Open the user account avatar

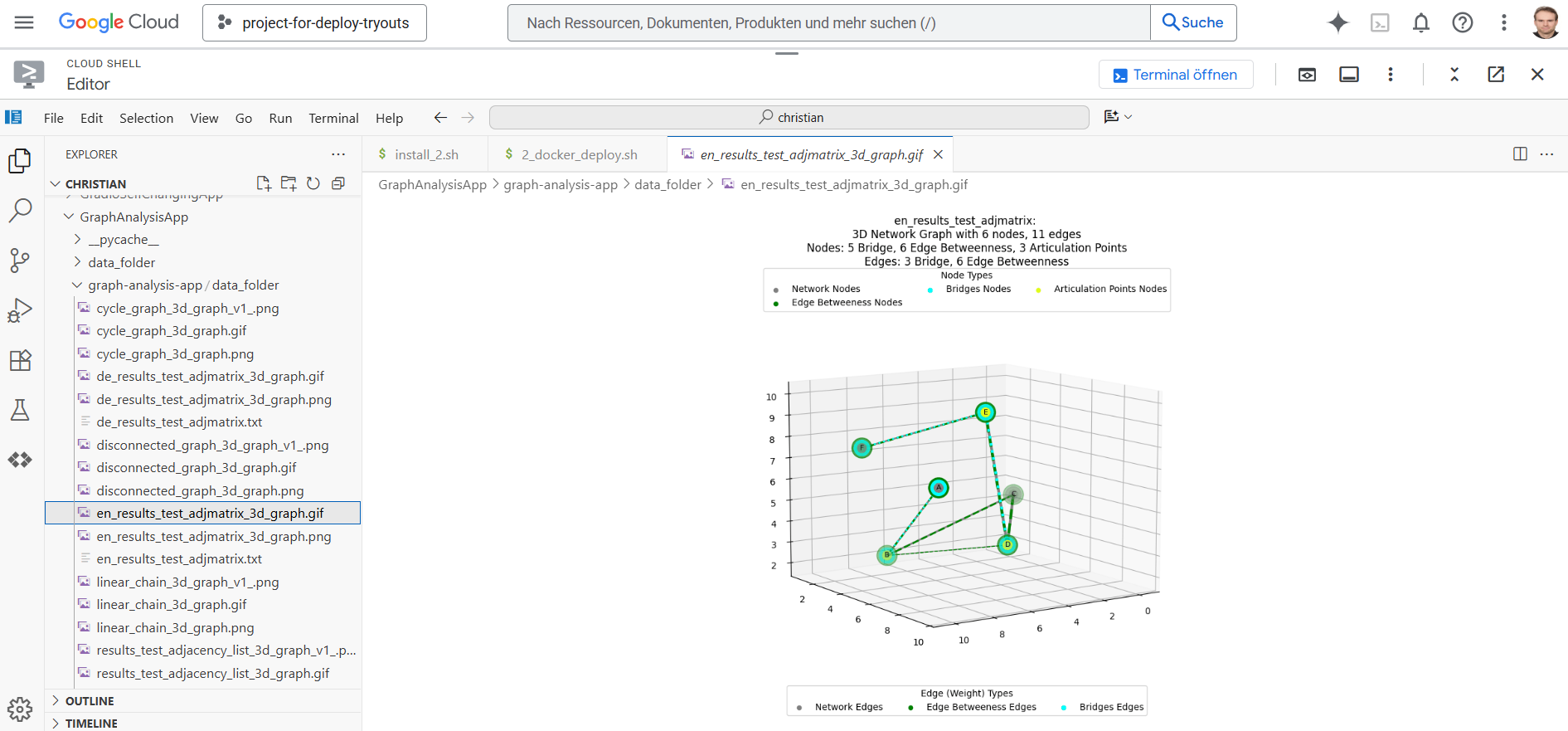click(1546, 22)
